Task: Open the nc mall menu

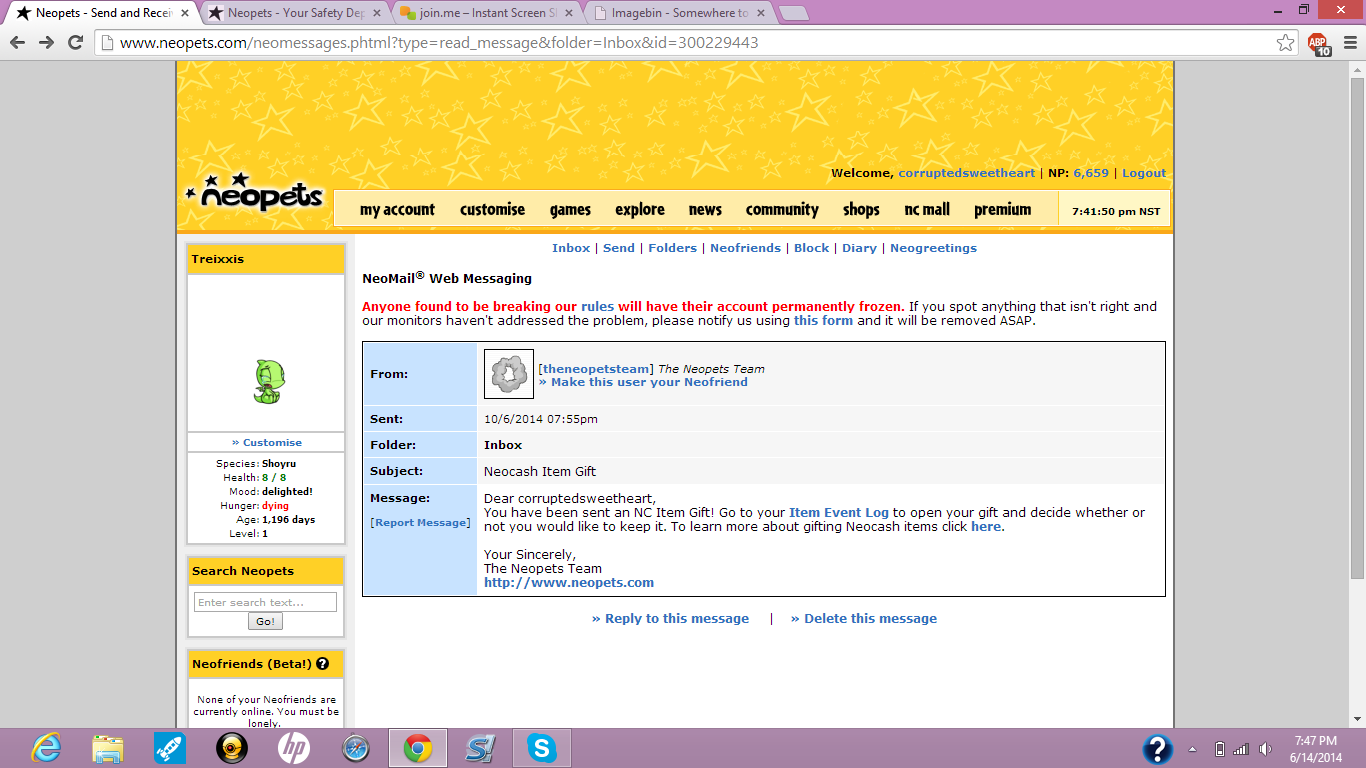Action: (x=927, y=209)
